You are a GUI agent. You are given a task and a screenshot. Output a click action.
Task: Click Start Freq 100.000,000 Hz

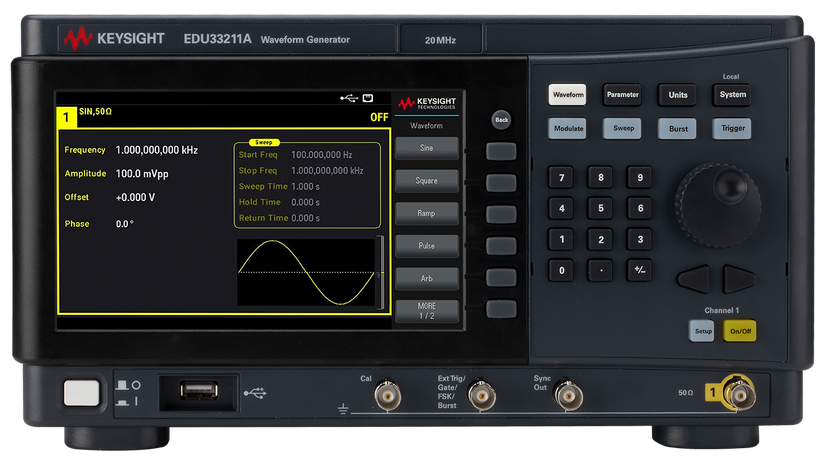click(x=295, y=155)
